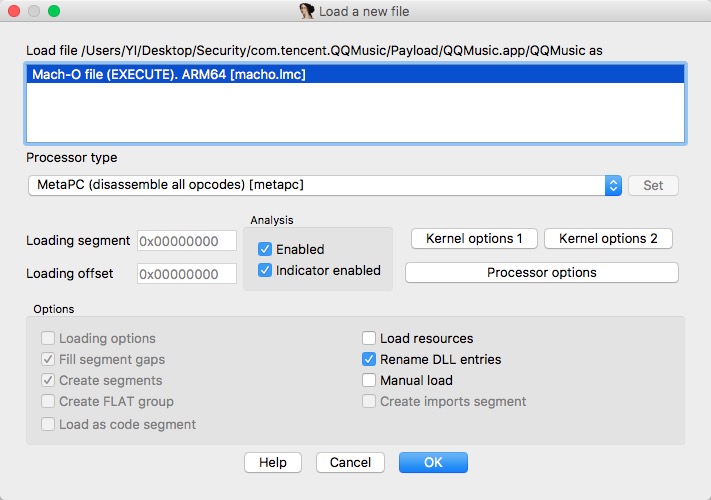This screenshot has width=711, height=500.
Task: Click the green zoom window button
Action: click(x=54, y=11)
